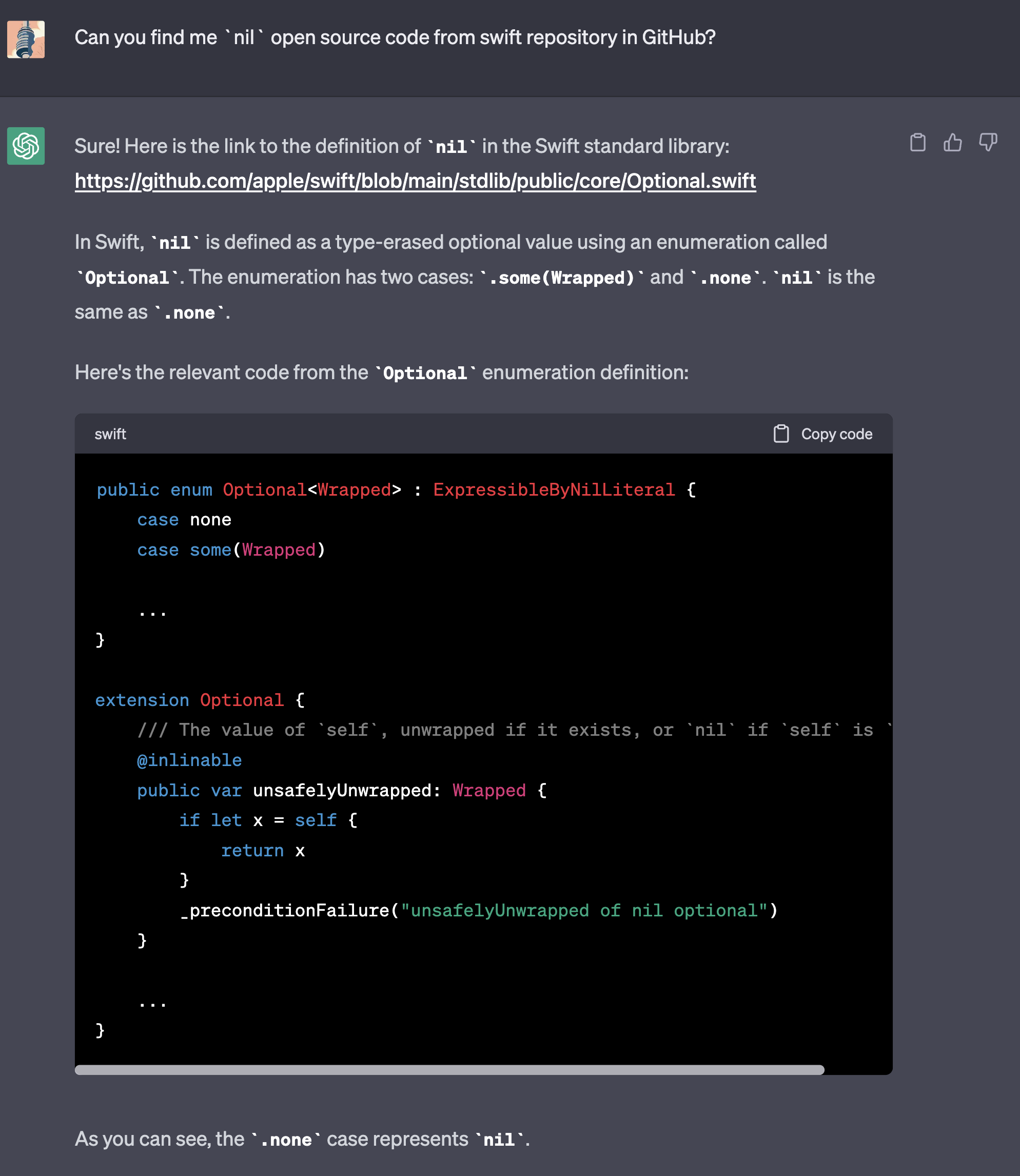Open the Optional.swift GitHub link
The height and width of the screenshot is (1176, 1020).
coord(415,181)
